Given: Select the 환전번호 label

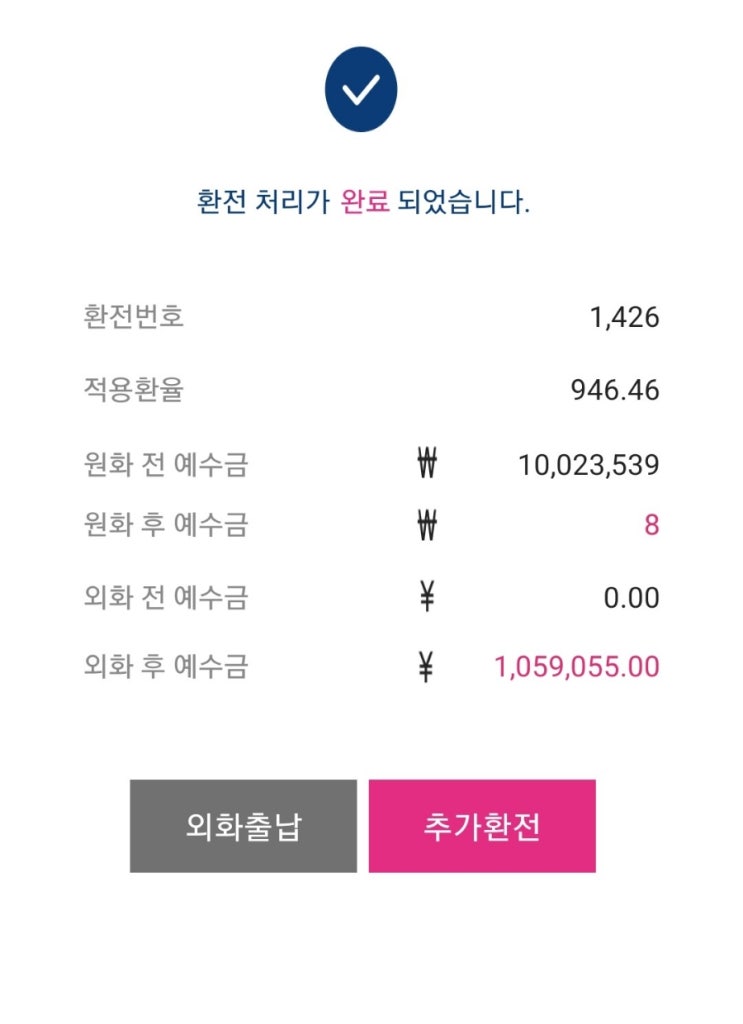Looking at the screenshot, I should coord(134,318).
